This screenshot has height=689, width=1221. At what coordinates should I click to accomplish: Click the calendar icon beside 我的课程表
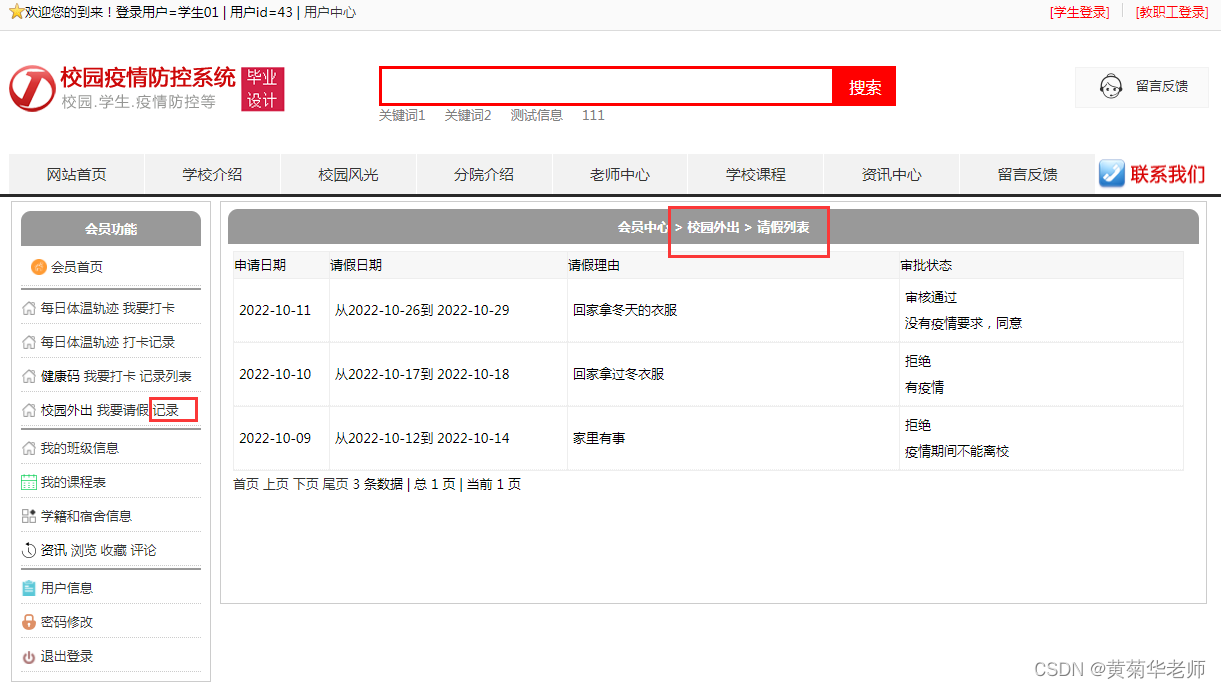29,482
